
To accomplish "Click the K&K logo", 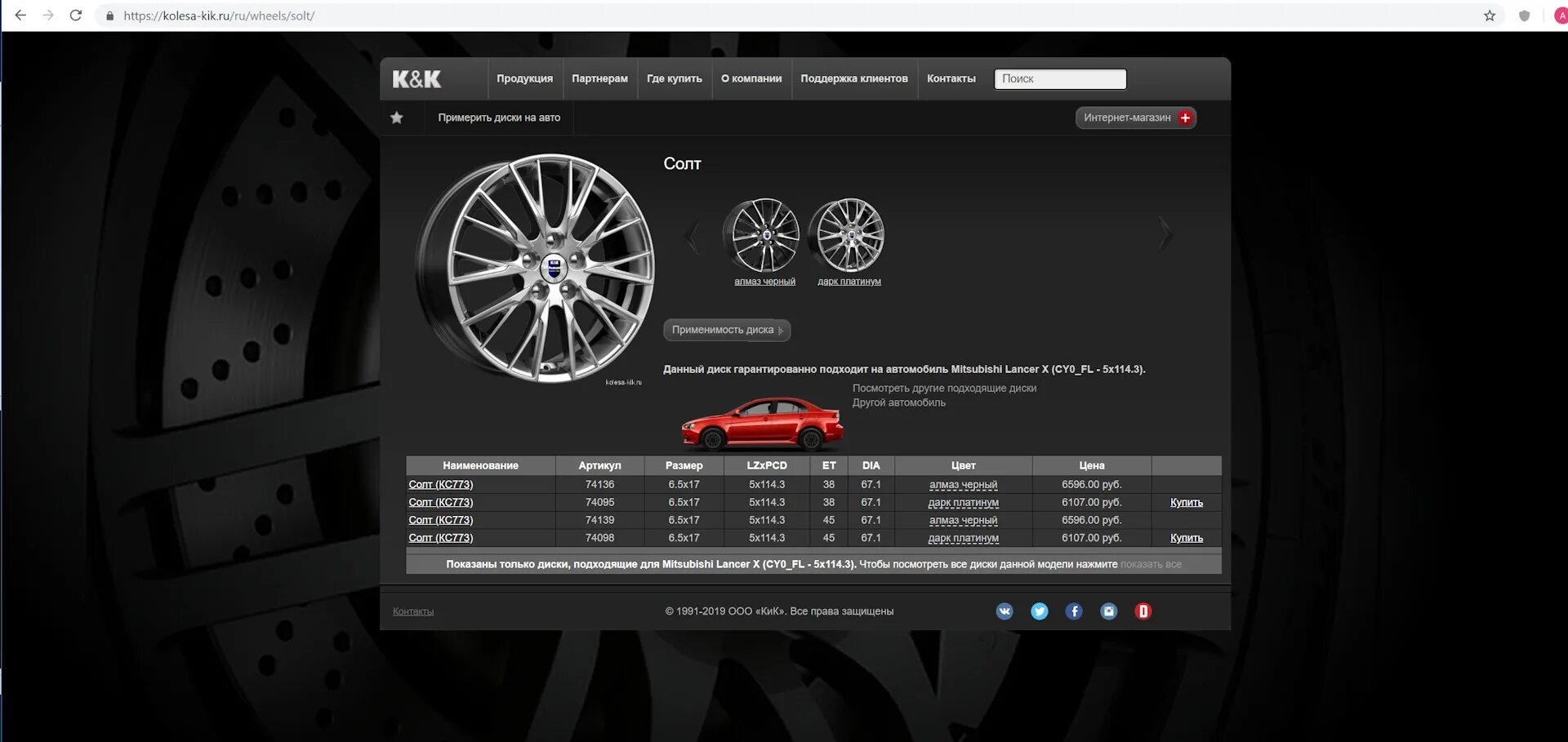I will (x=416, y=79).
